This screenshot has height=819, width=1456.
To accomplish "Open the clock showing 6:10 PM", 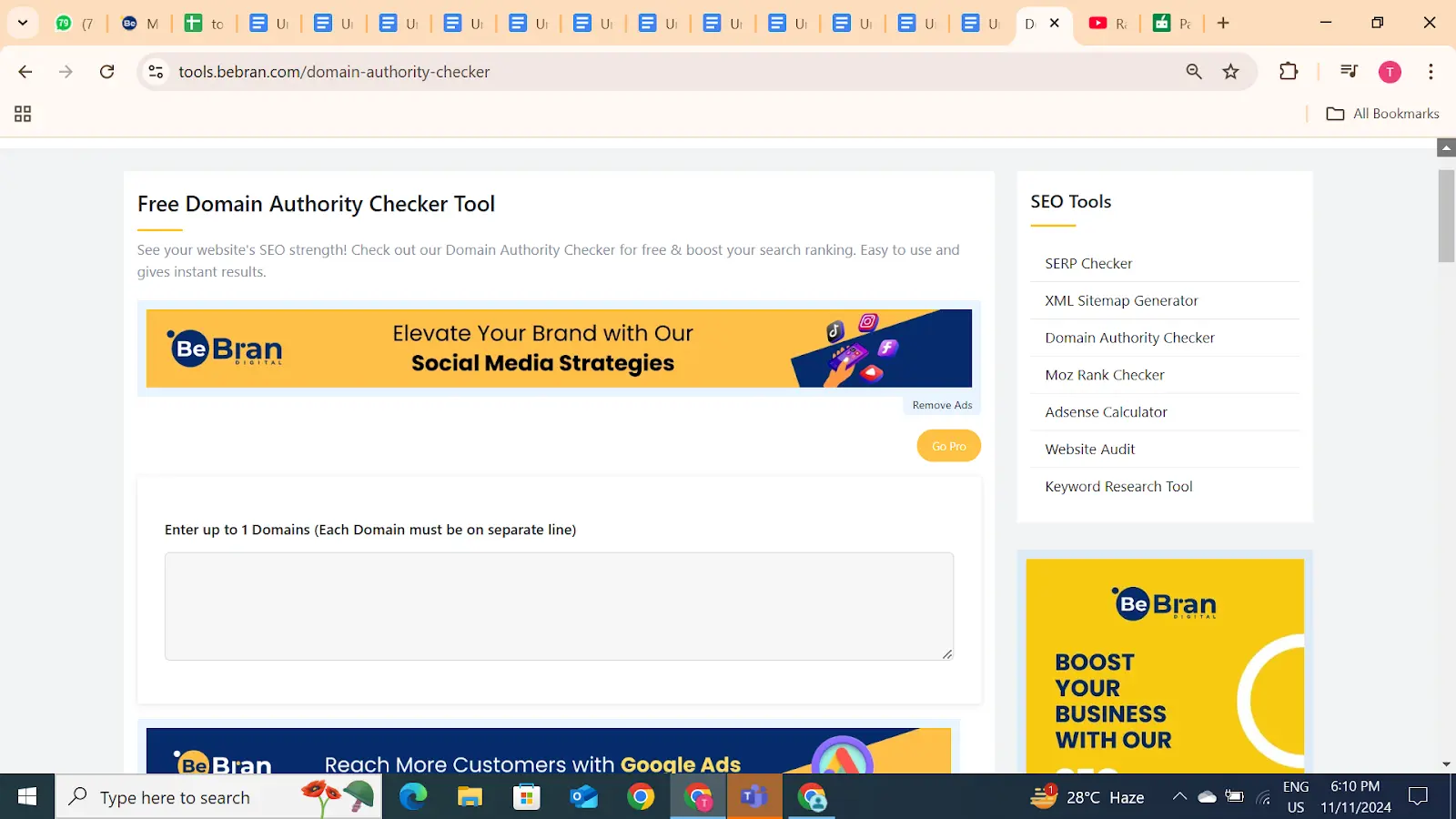I will 1356,797.
